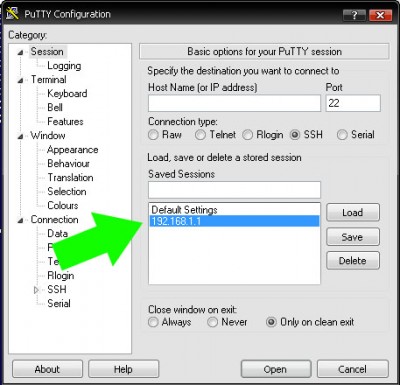The height and width of the screenshot is (385, 400).
Task: Click the Cancel button
Action: pos(352,369)
